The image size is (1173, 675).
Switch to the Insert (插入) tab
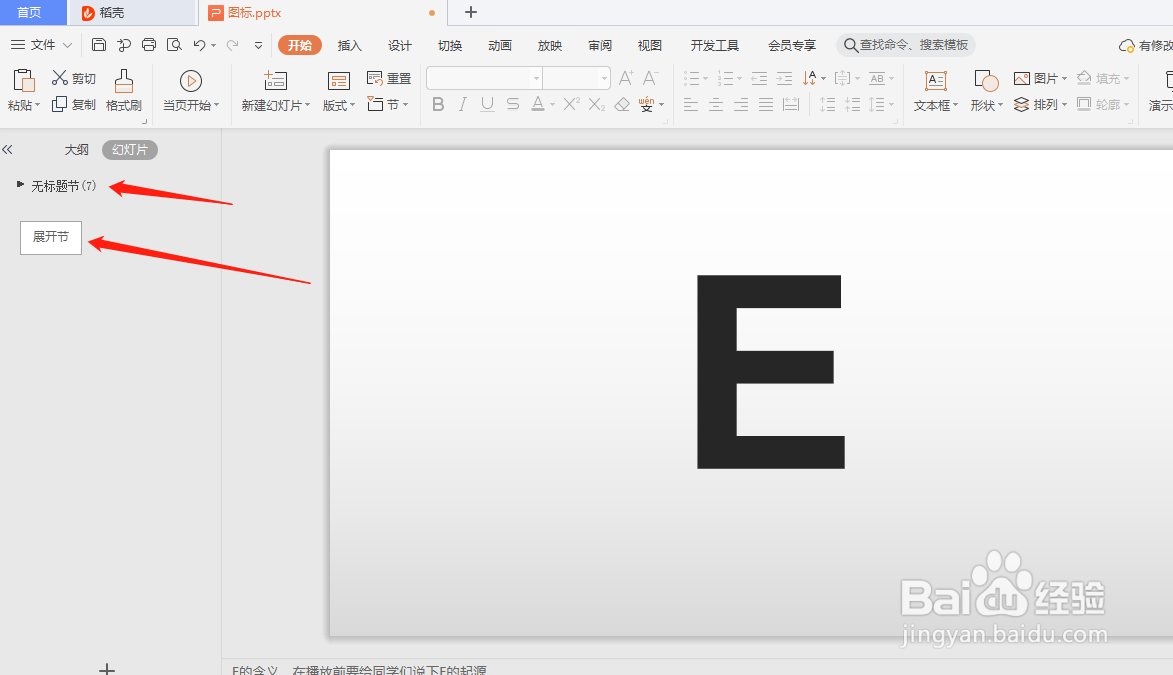pos(349,46)
